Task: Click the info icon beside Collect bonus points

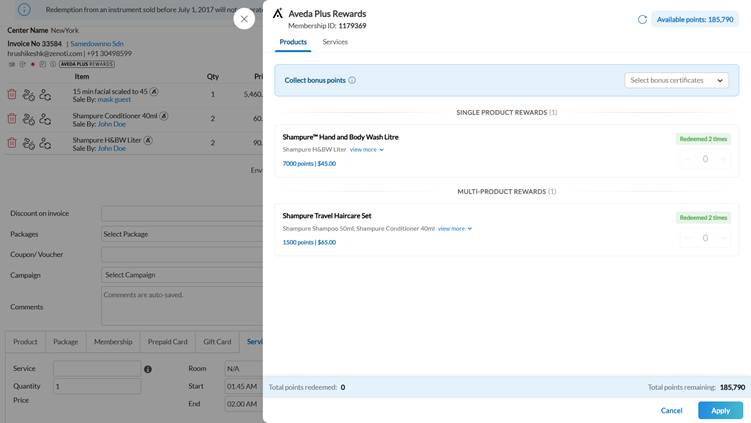Action: tap(352, 80)
